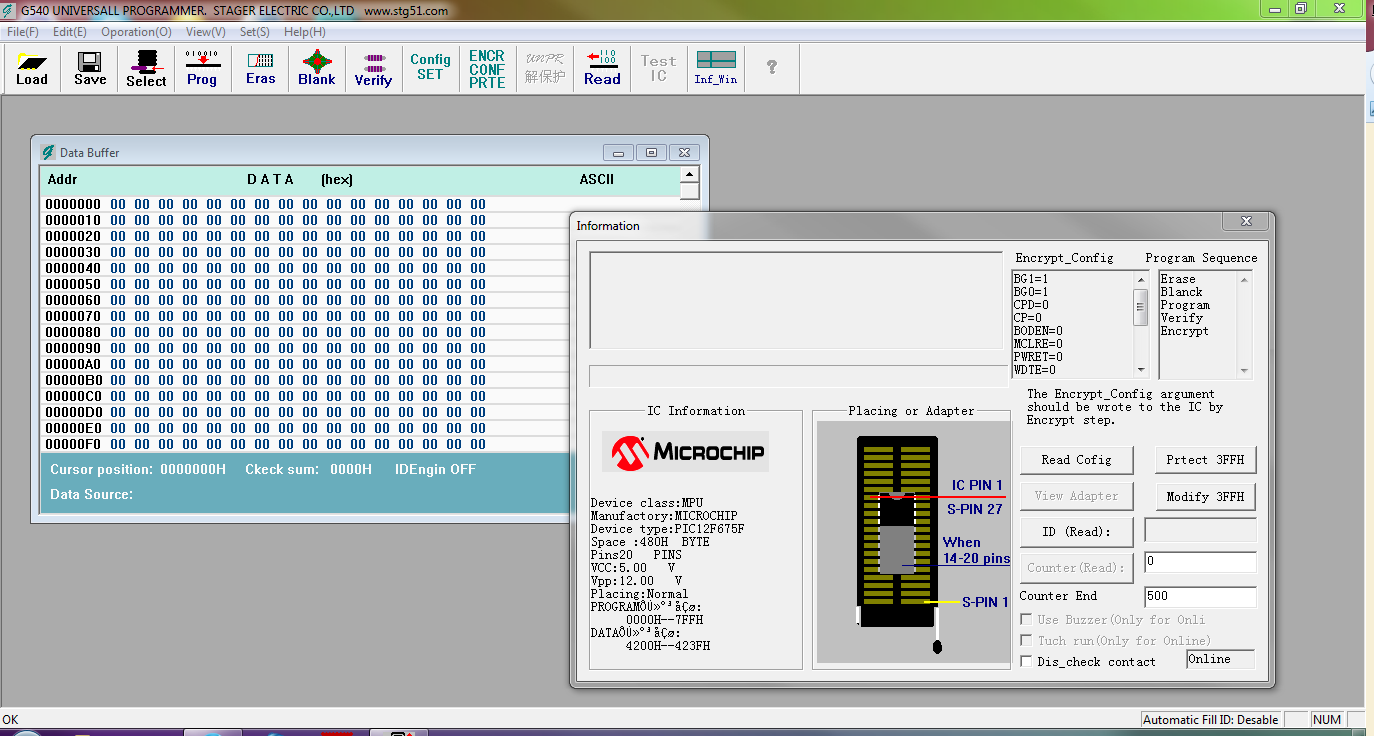
Task: Toggle the Tuch run checkbox
Action: click(1027, 640)
